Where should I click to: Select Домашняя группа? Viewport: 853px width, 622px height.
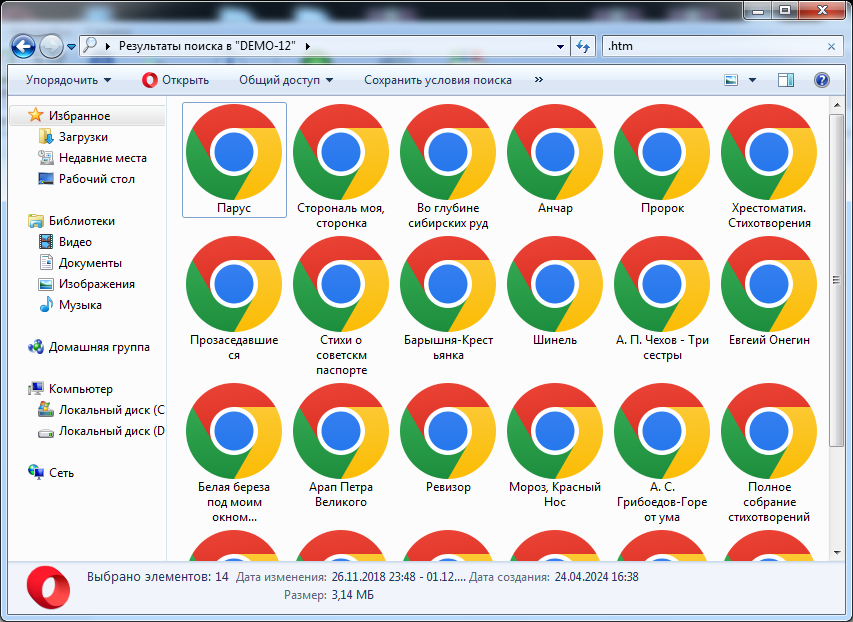[x=99, y=347]
